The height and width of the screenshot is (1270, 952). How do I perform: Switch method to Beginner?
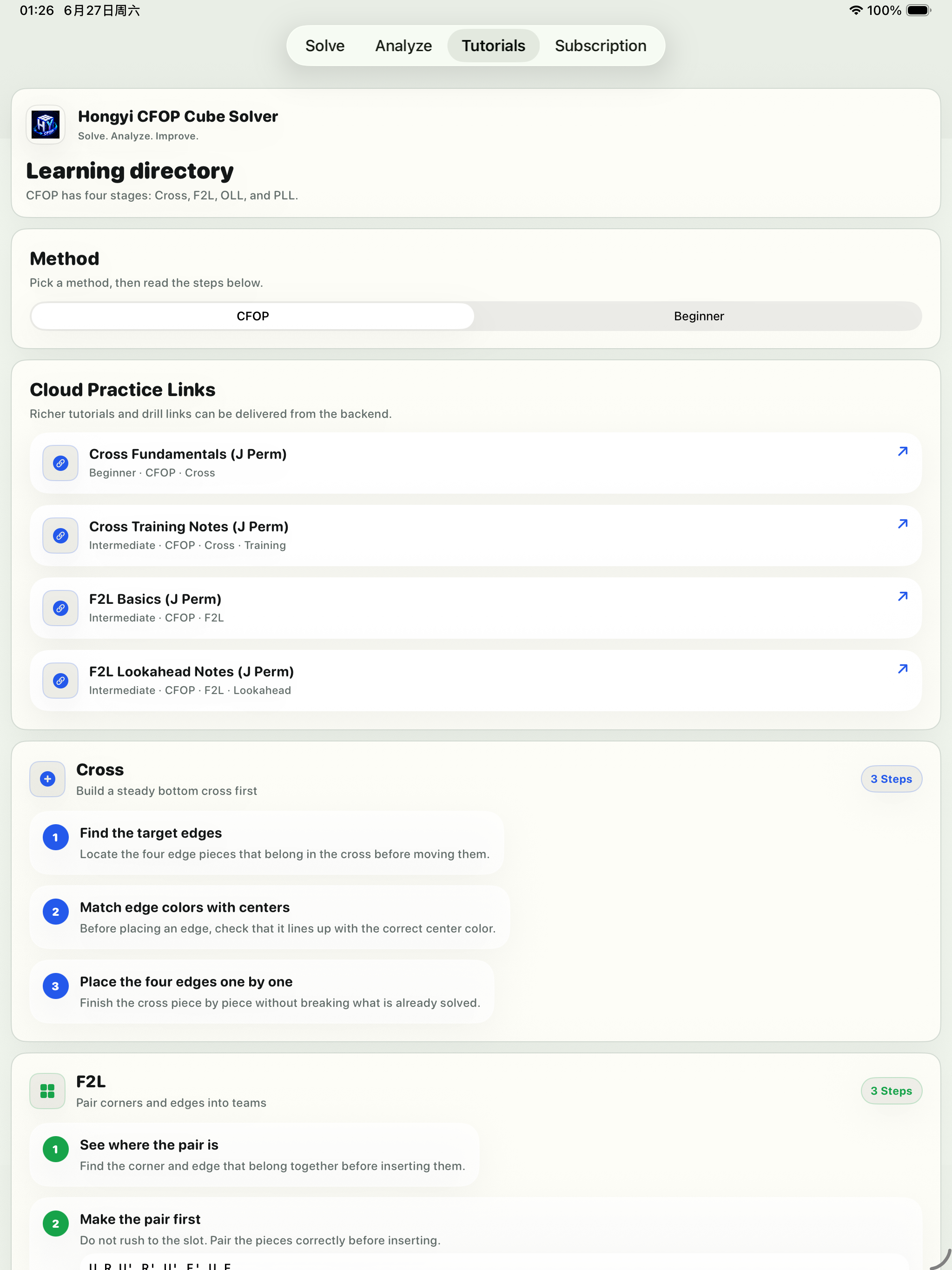pos(698,317)
